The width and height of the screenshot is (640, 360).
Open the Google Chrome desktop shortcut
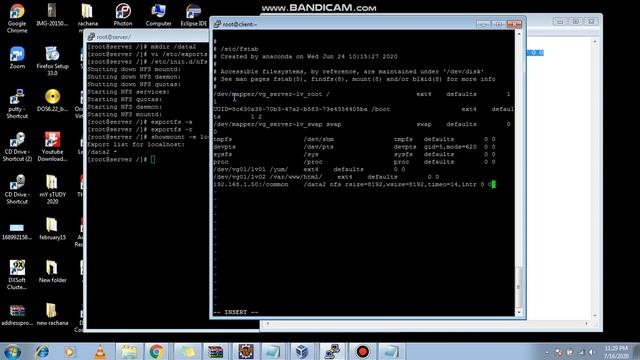click(x=17, y=18)
